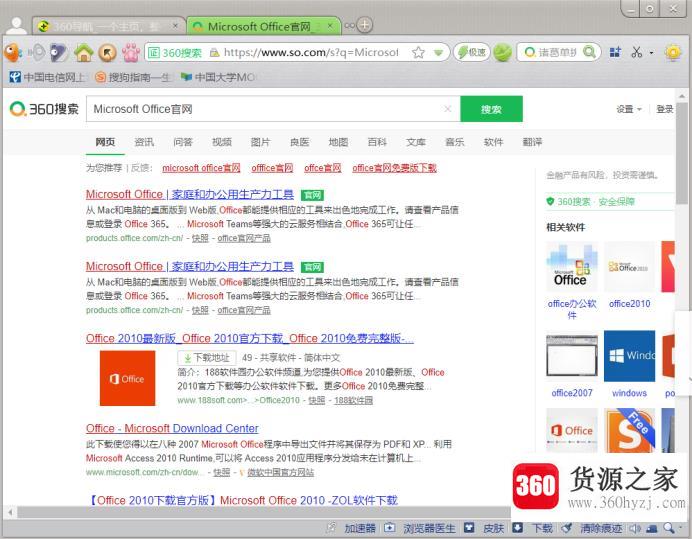Image resolution: width=692 pixels, height=539 pixels.
Task: Open the 搜狗指南 bookmark
Action: (133, 77)
